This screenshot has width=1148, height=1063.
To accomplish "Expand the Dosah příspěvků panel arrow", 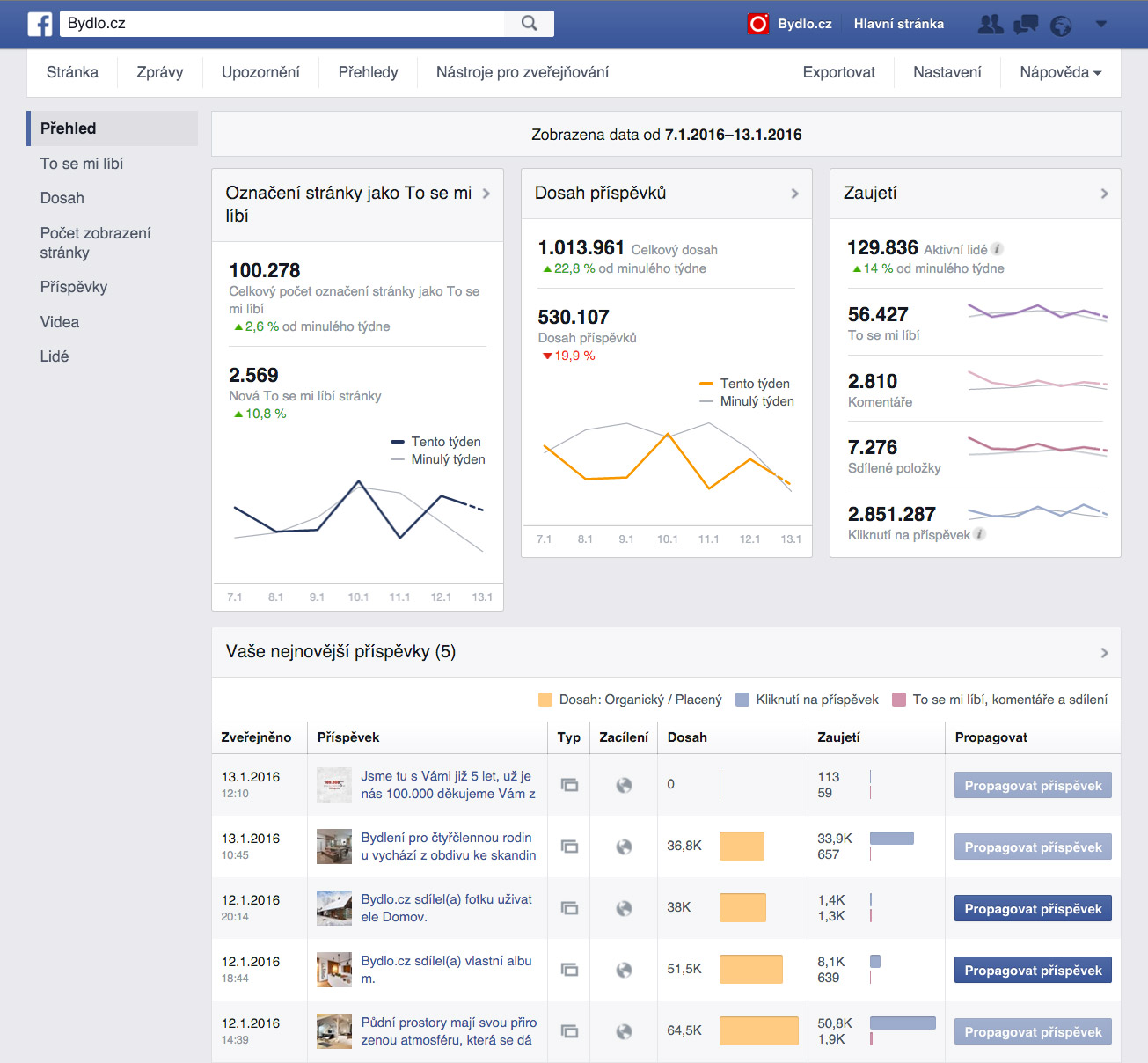I will [794, 194].
